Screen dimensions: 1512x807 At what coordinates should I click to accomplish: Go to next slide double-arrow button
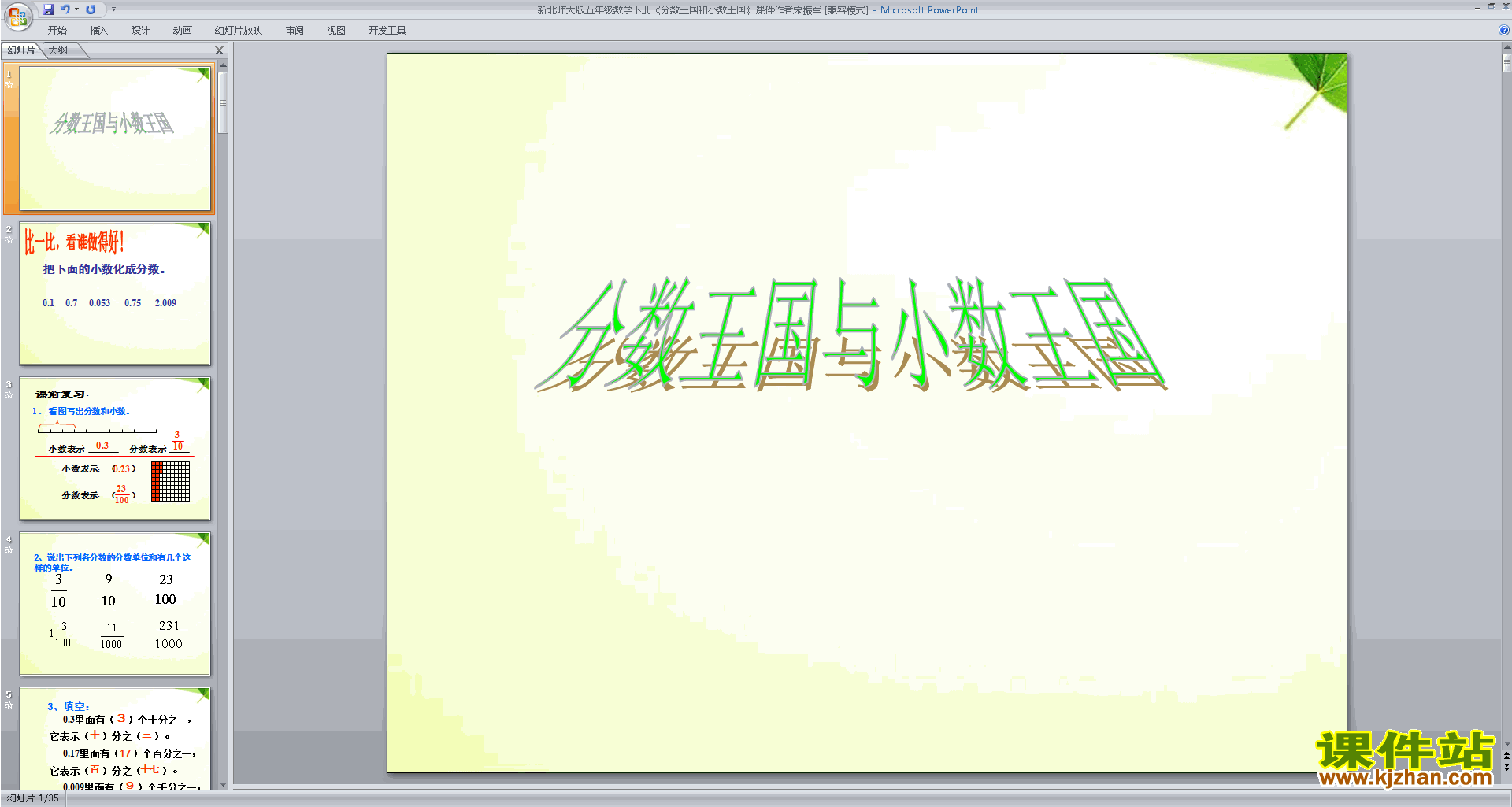[1506, 767]
